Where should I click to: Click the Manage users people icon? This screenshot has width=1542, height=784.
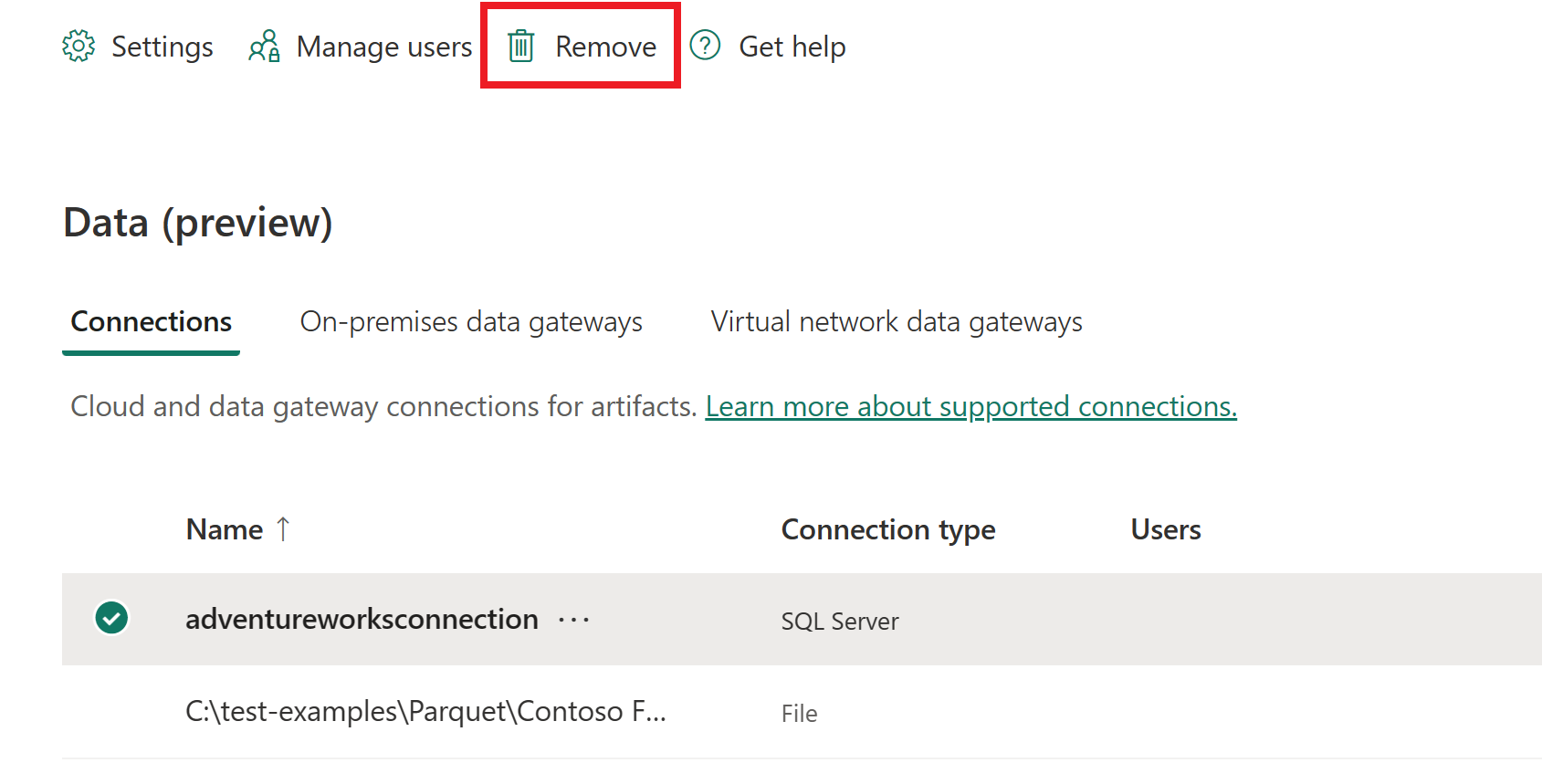pyautogui.click(x=264, y=47)
